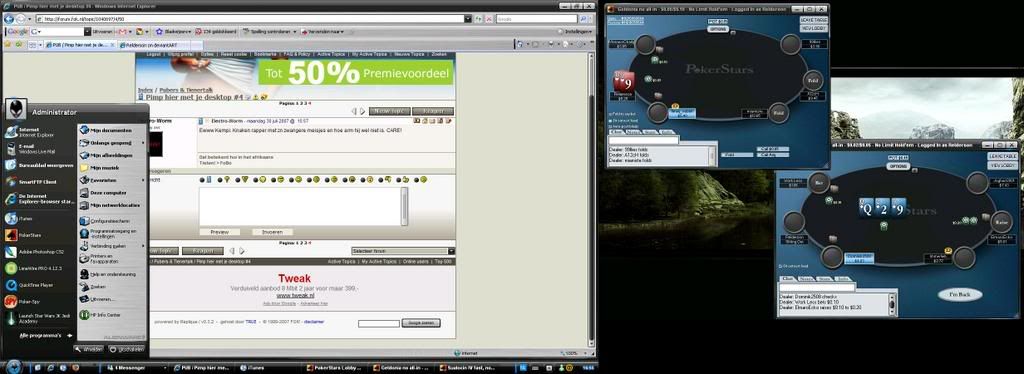Open Configuratiescherm from Start menu
1024x374 pixels.
pos(111,221)
